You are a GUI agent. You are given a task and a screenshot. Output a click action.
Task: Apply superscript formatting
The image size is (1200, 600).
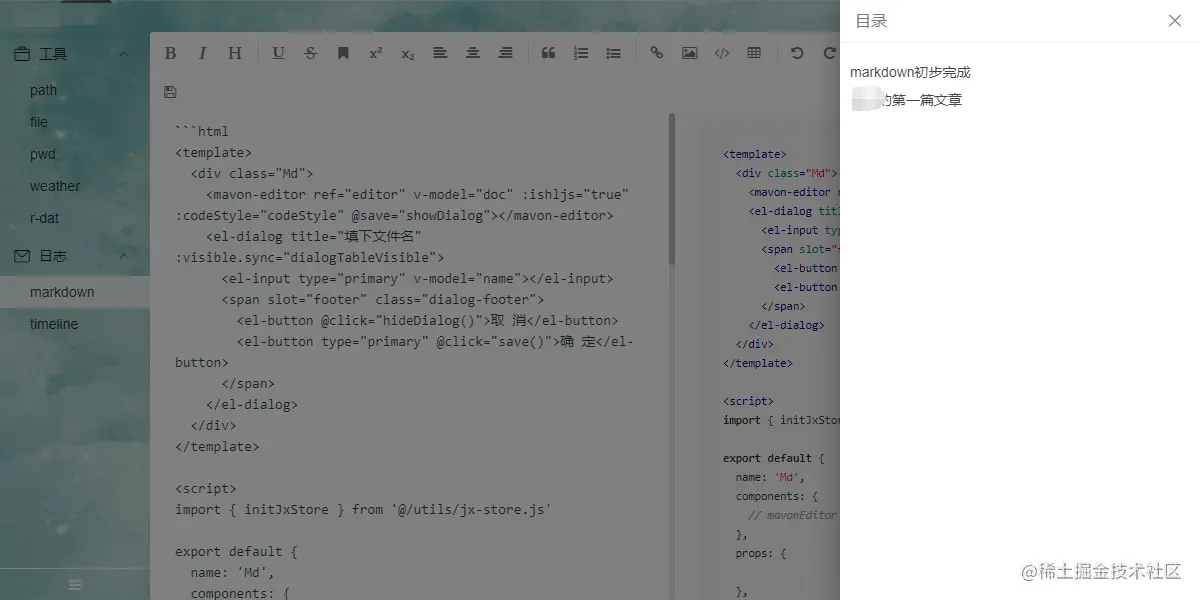pyautogui.click(x=375, y=53)
